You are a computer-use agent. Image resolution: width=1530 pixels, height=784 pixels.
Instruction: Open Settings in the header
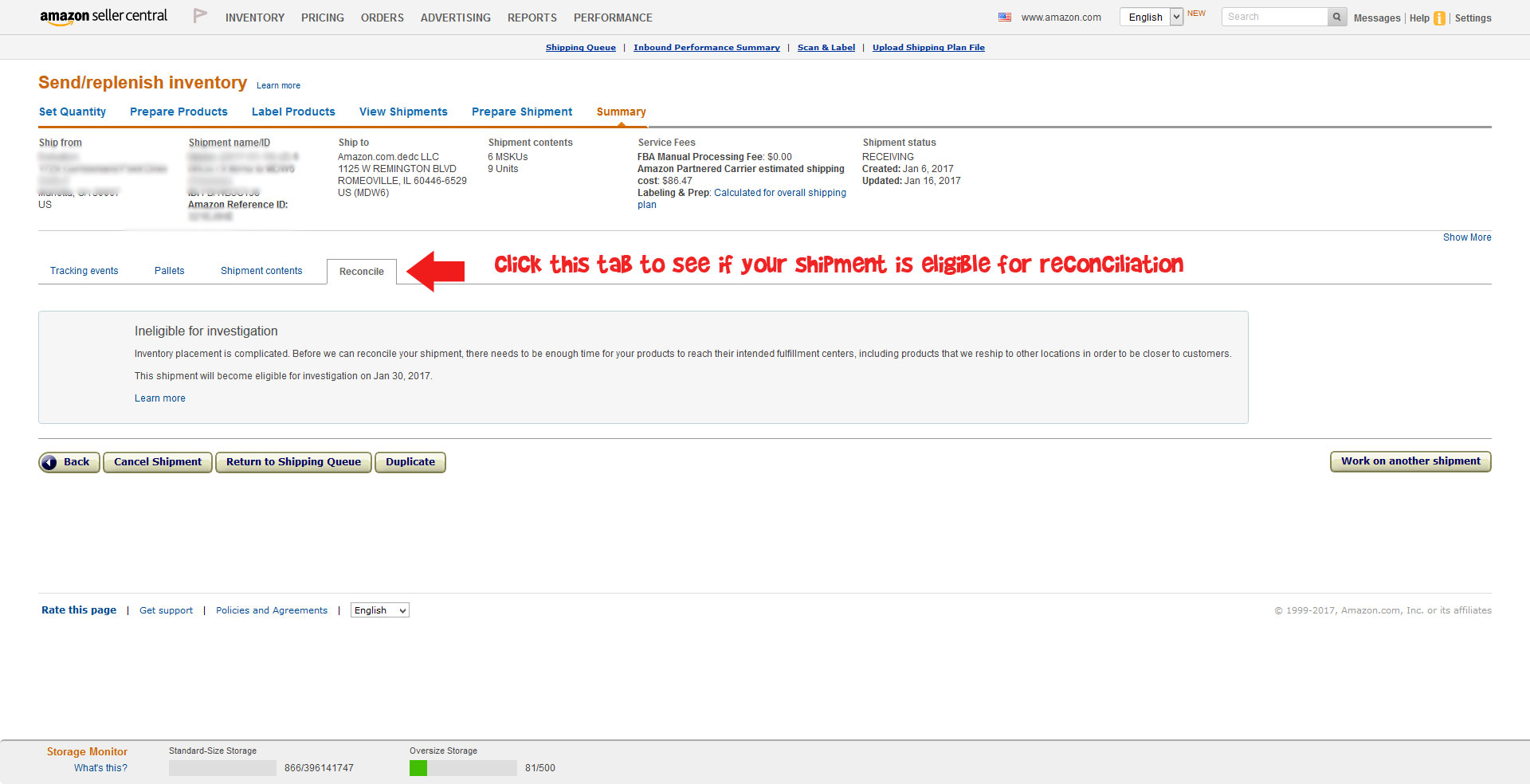coord(1473,18)
